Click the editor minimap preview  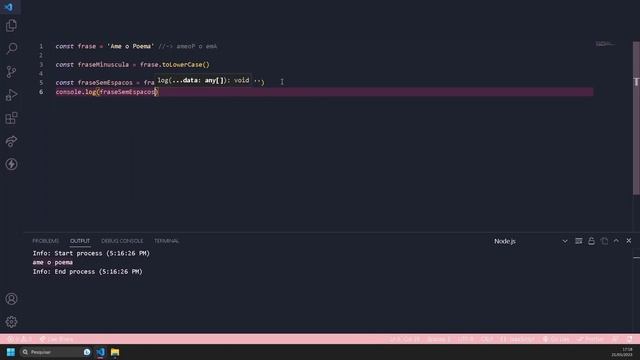coord(605,44)
